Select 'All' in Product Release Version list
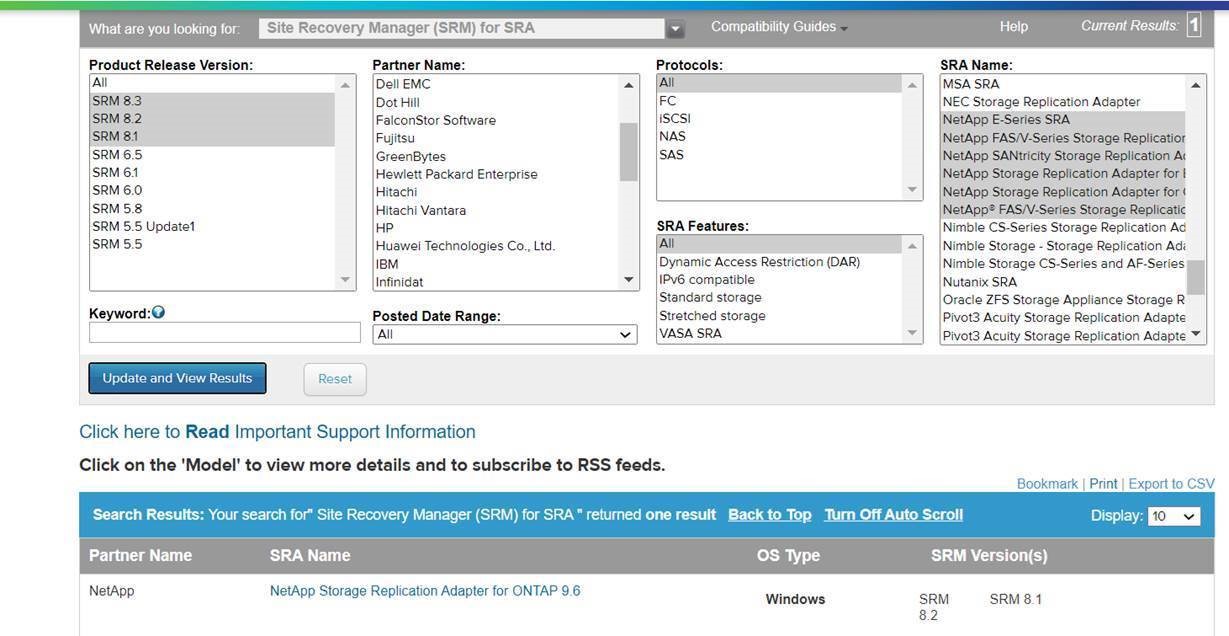Image resolution: width=1229 pixels, height=636 pixels. click(213, 83)
